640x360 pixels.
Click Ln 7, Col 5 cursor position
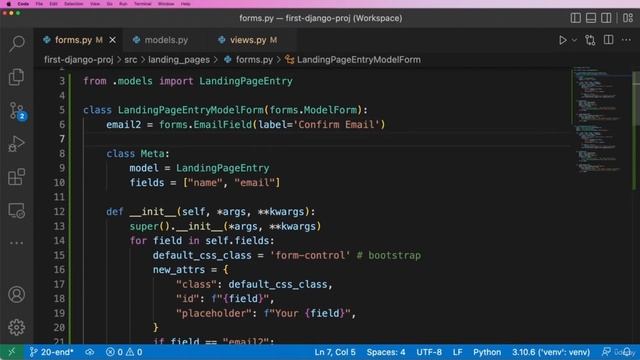335,352
